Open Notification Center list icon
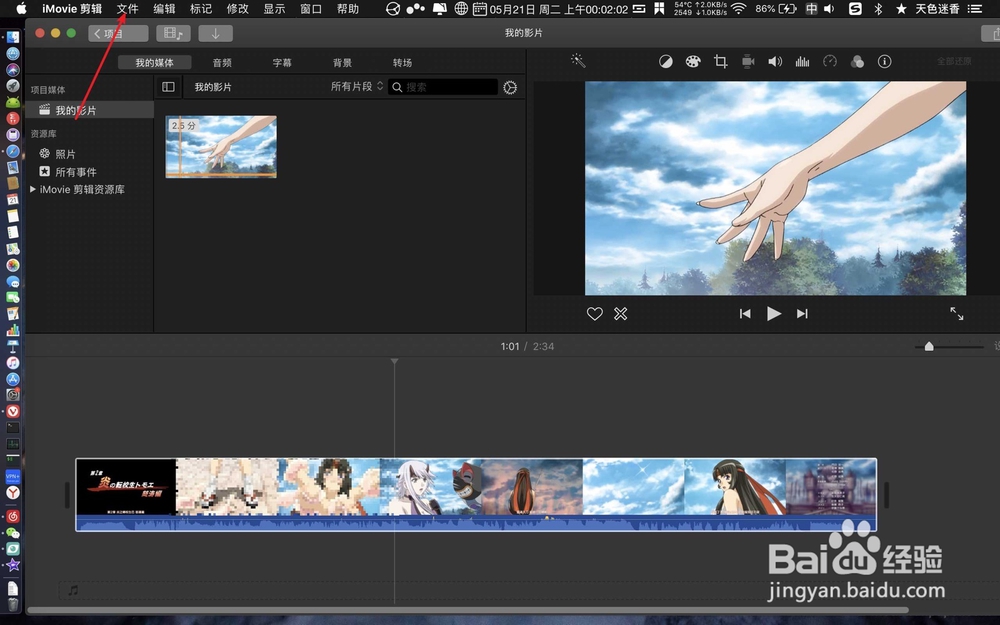Image resolution: width=1000 pixels, height=625 pixels. click(974, 9)
